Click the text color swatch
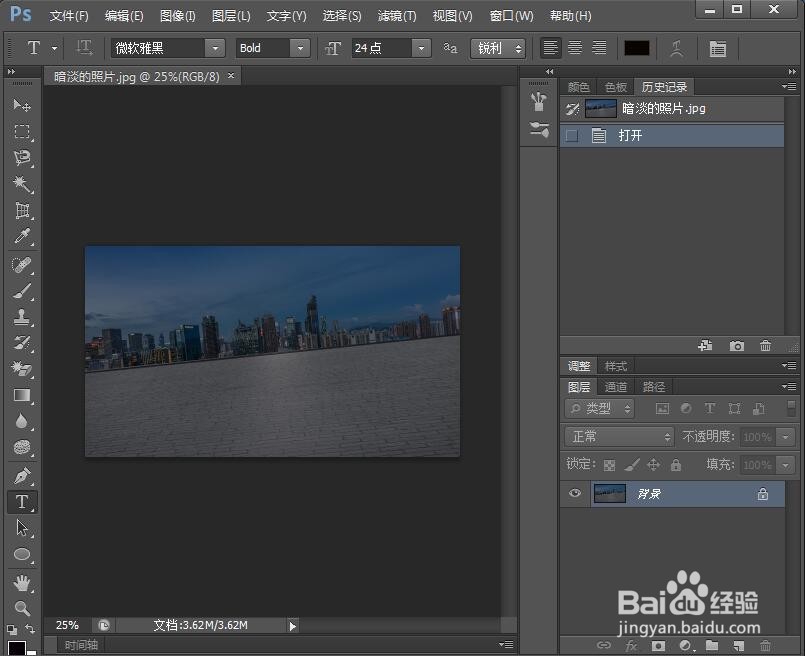 (637, 48)
